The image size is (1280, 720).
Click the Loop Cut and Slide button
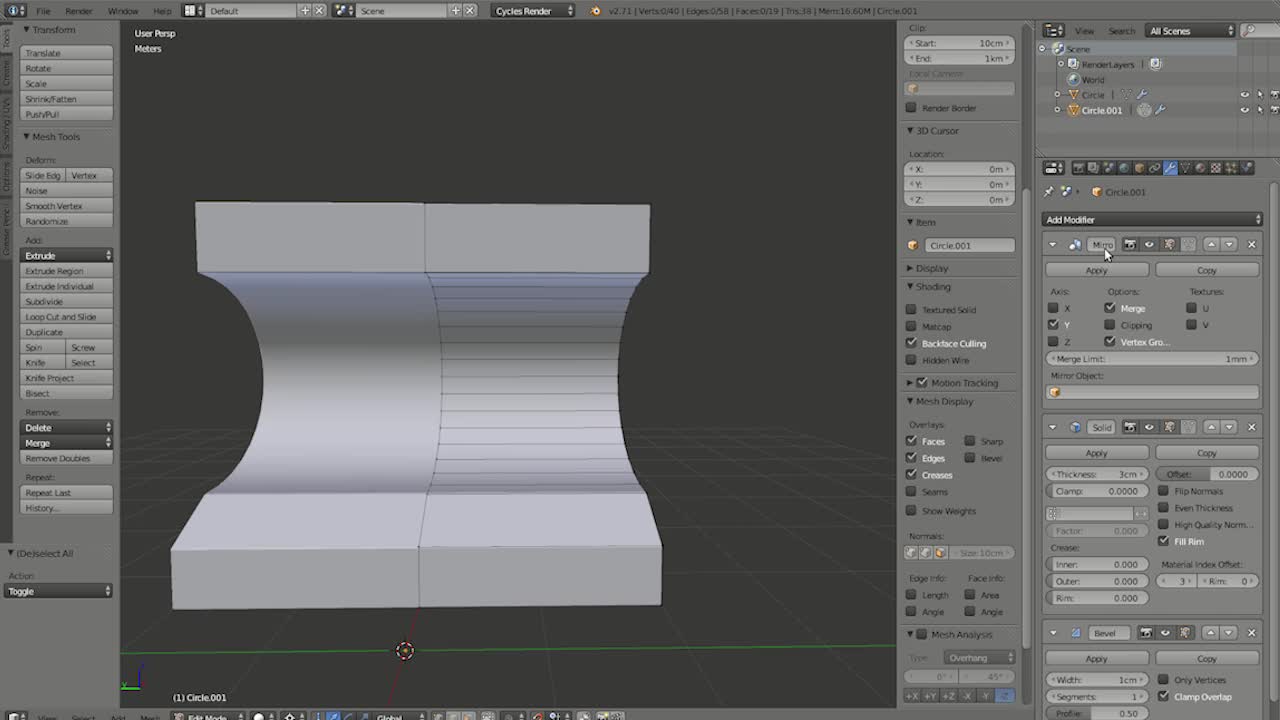tap(67, 317)
